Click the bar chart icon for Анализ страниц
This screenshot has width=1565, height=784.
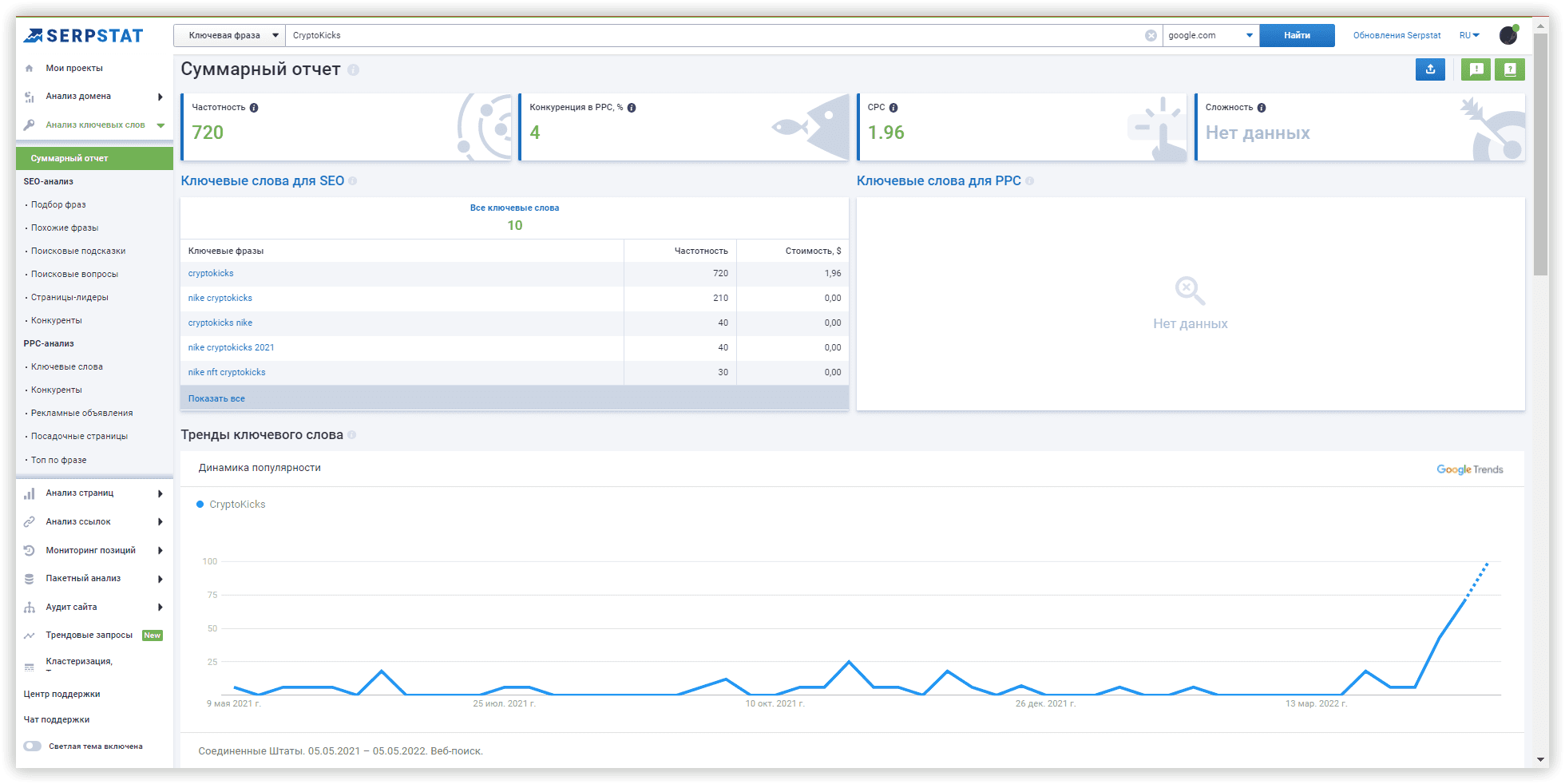click(30, 493)
